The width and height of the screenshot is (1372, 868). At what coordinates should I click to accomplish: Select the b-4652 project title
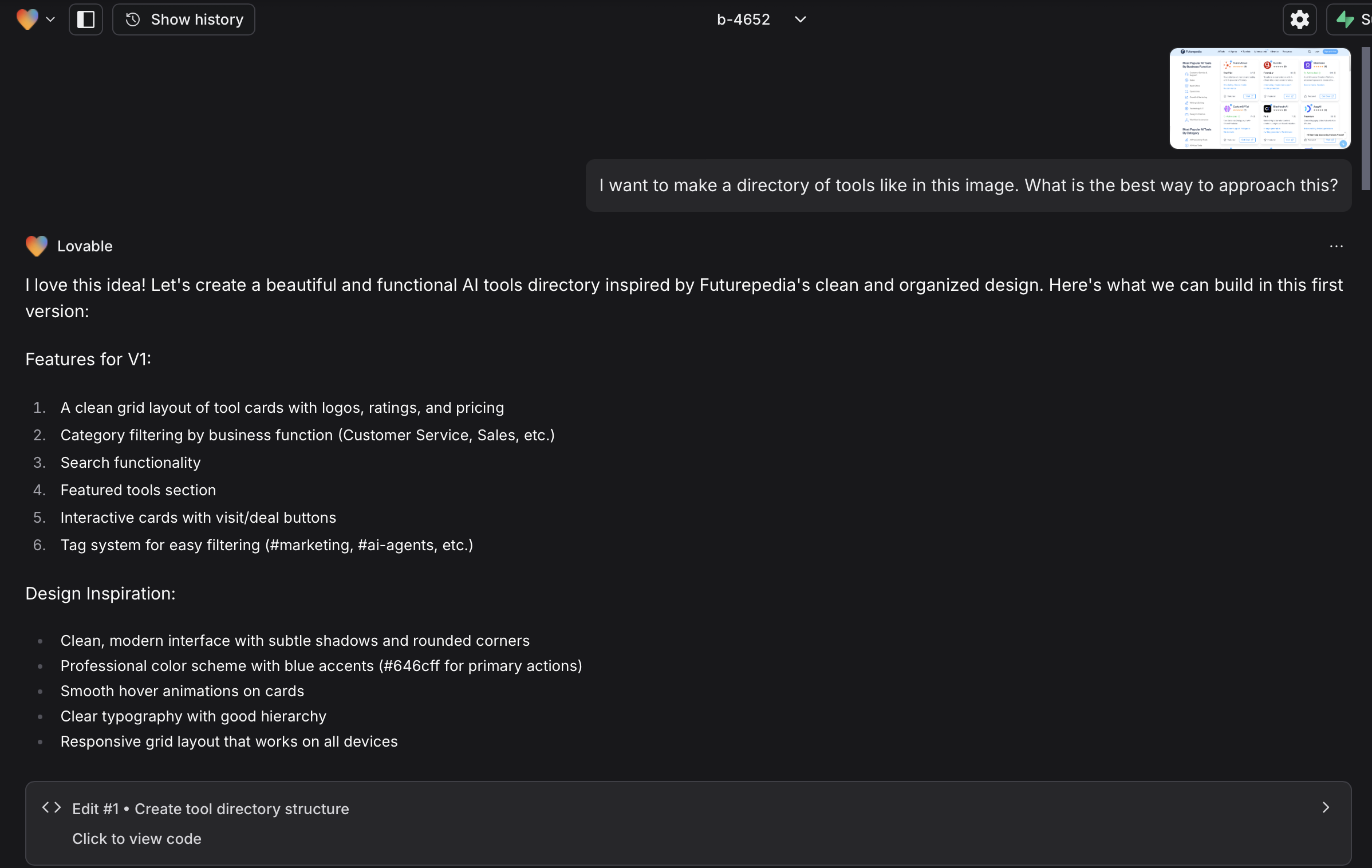[743, 19]
